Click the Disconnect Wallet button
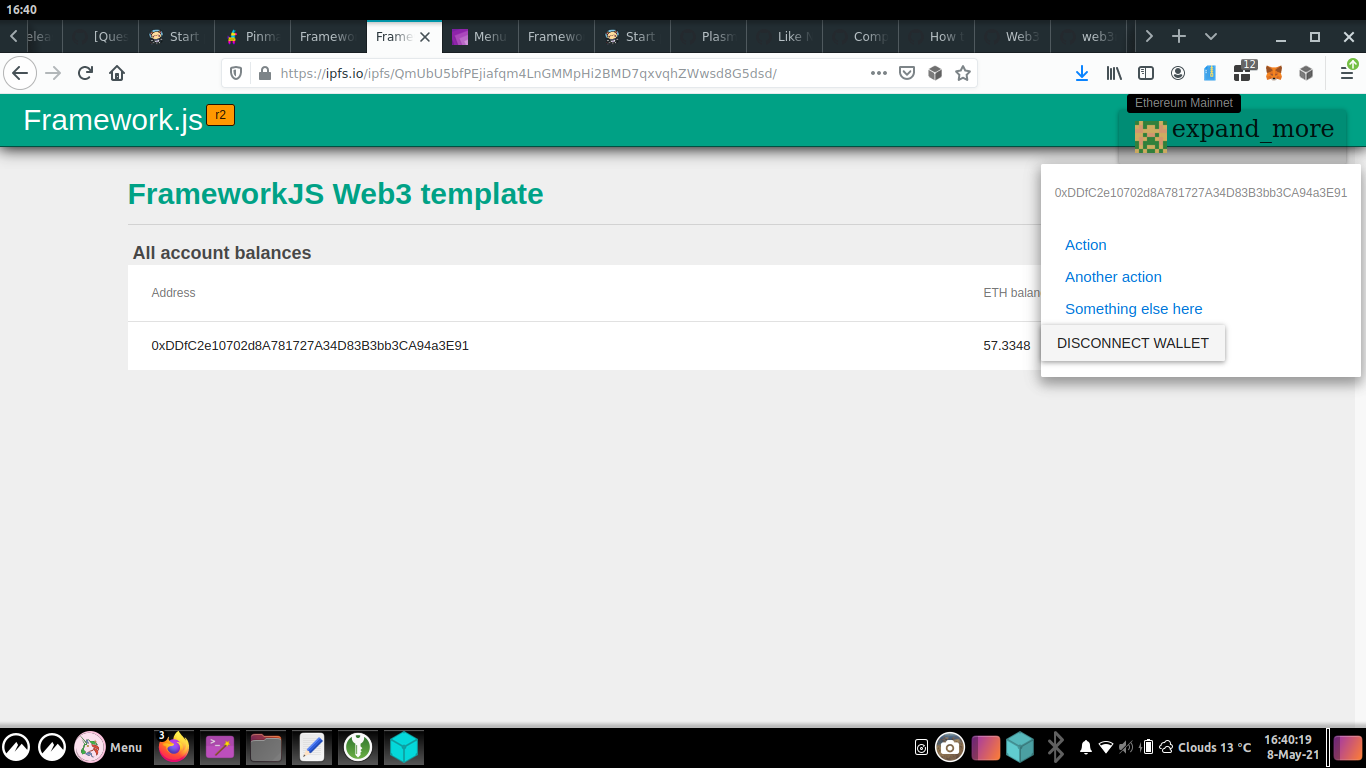This screenshot has height=768, width=1366. pyautogui.click(x=1133, y=343)
